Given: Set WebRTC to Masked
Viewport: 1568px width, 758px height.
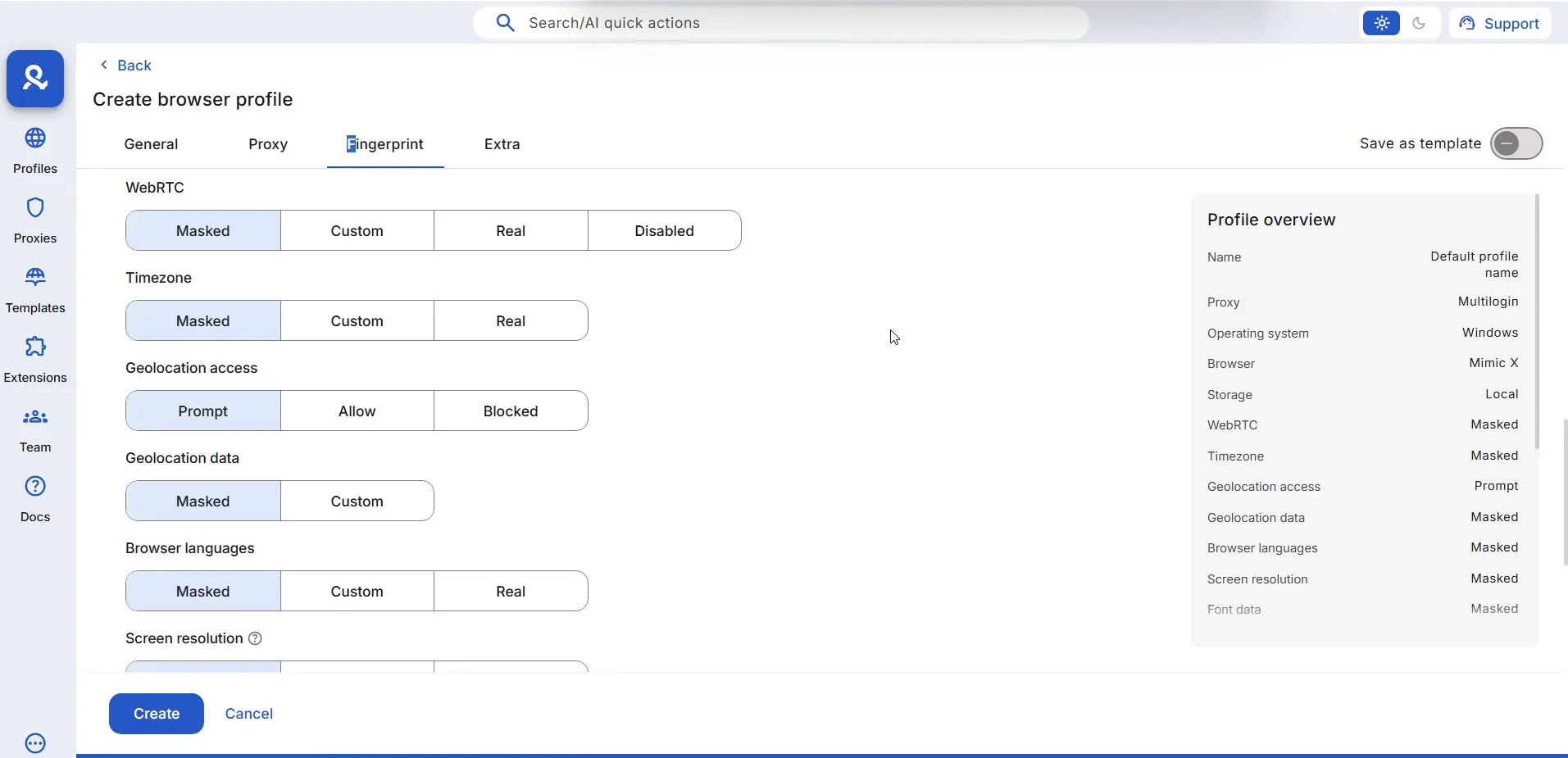Looking at the screenshot, I should pos(203,230).
